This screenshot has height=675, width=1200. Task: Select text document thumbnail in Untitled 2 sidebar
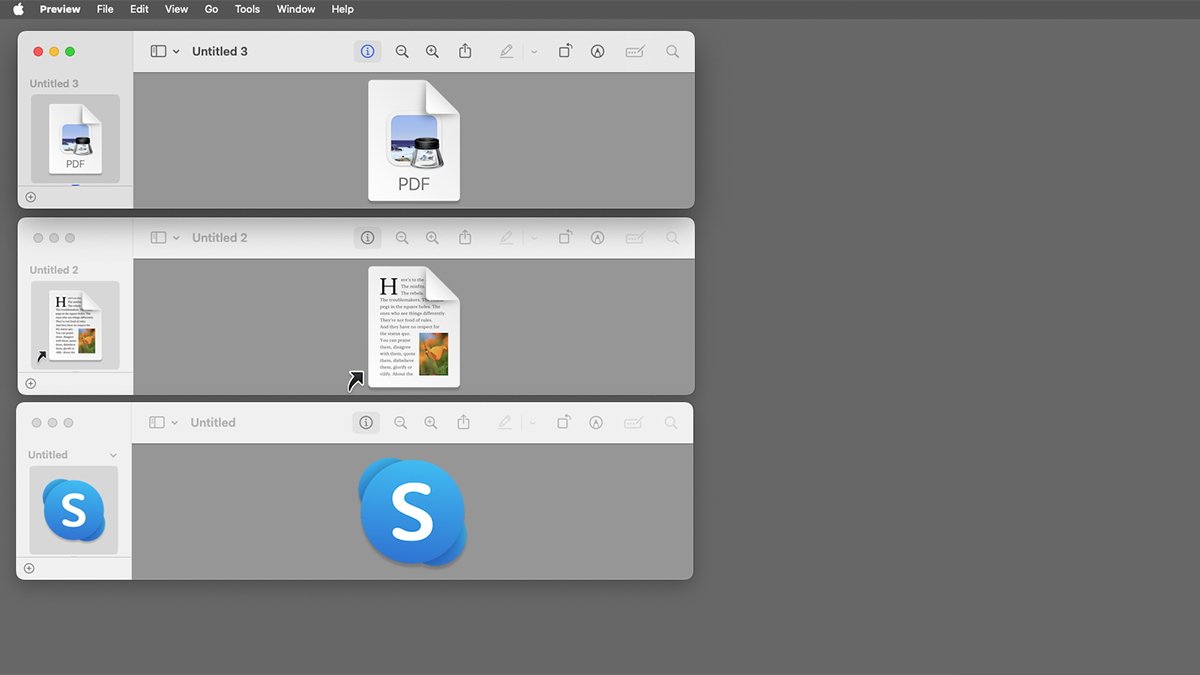[x=75, y=325]
